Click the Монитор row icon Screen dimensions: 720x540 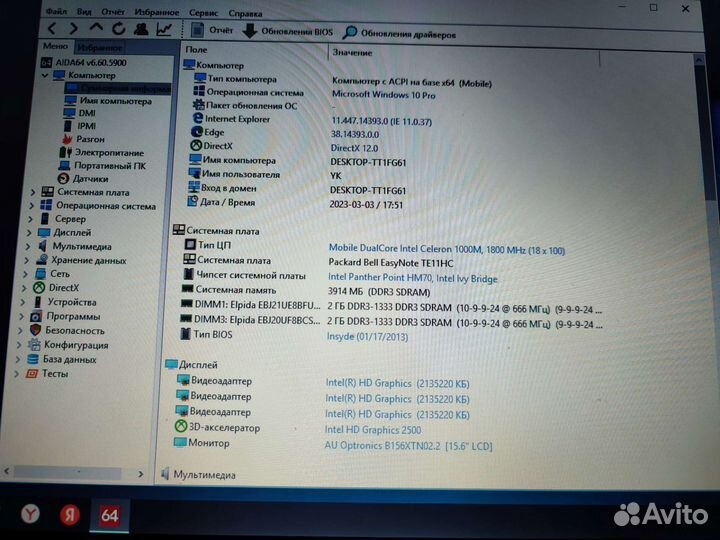point(180,442)
